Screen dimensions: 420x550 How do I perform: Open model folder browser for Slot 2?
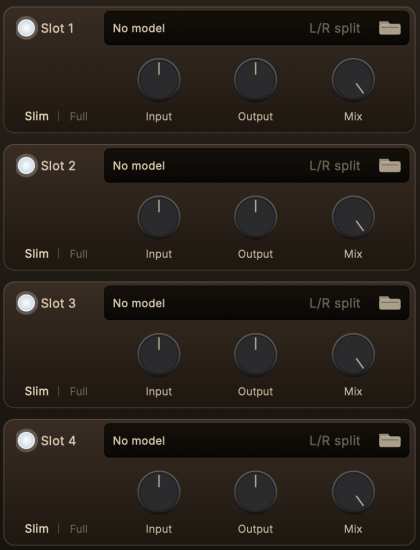[390, 166]
